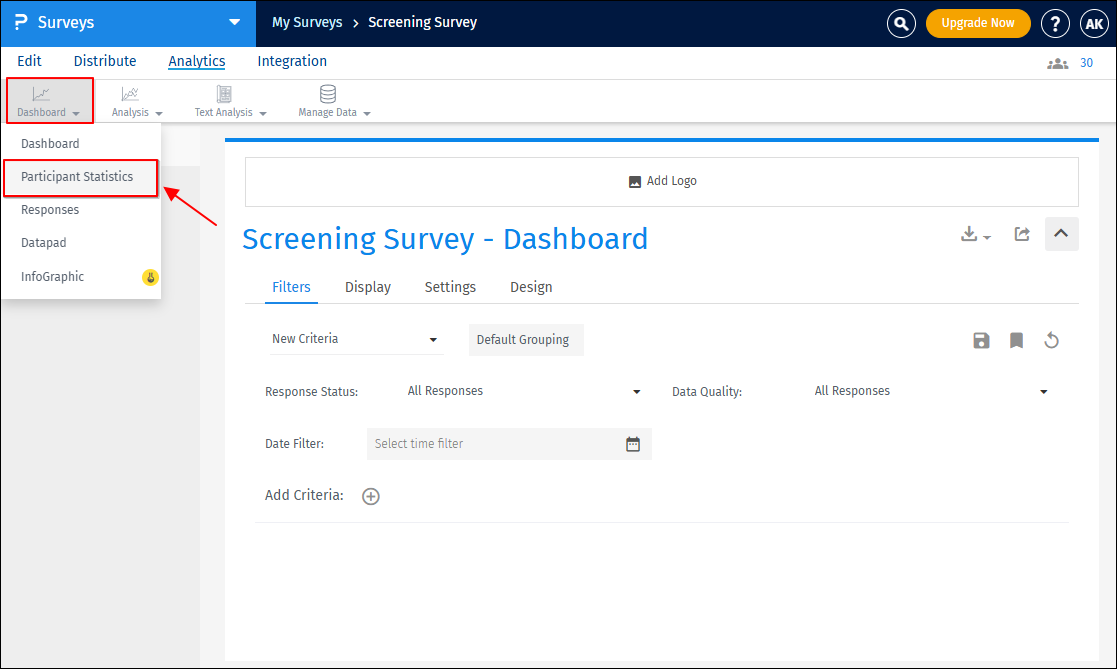Collapse the dashboard with the chevron button
The height and width of the screenshot is (669, 1117).
(1061, 233)
